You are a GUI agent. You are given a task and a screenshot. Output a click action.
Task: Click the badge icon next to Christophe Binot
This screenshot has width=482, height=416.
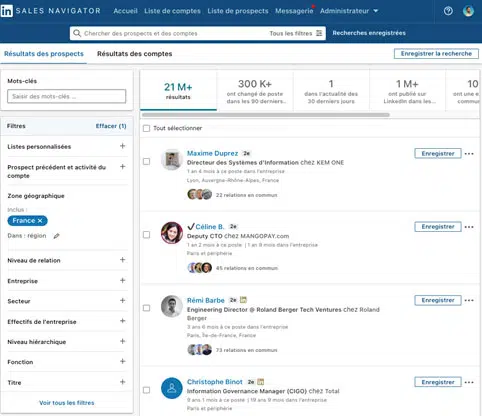(x=261, y=382)
